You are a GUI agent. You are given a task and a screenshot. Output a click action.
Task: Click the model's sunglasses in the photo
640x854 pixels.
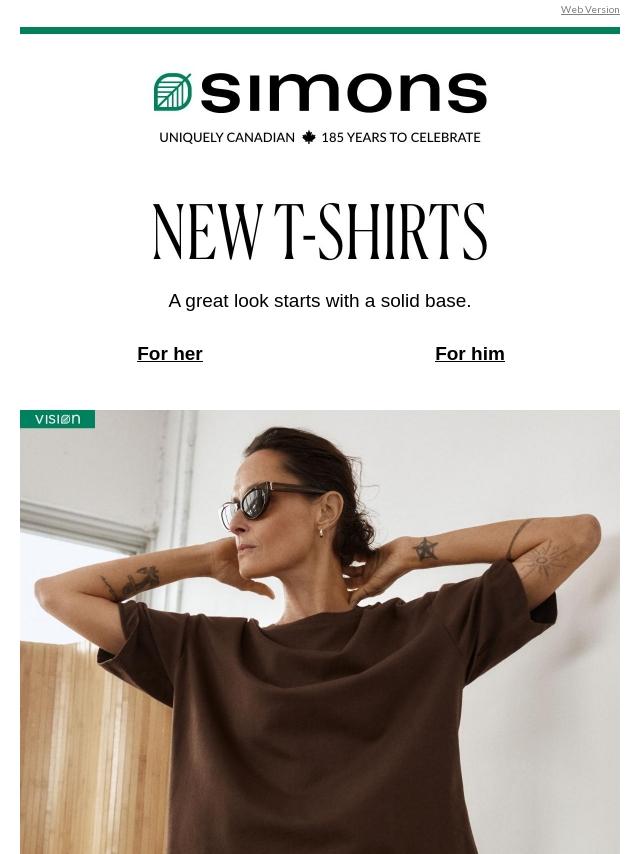(x=267, y=504)
